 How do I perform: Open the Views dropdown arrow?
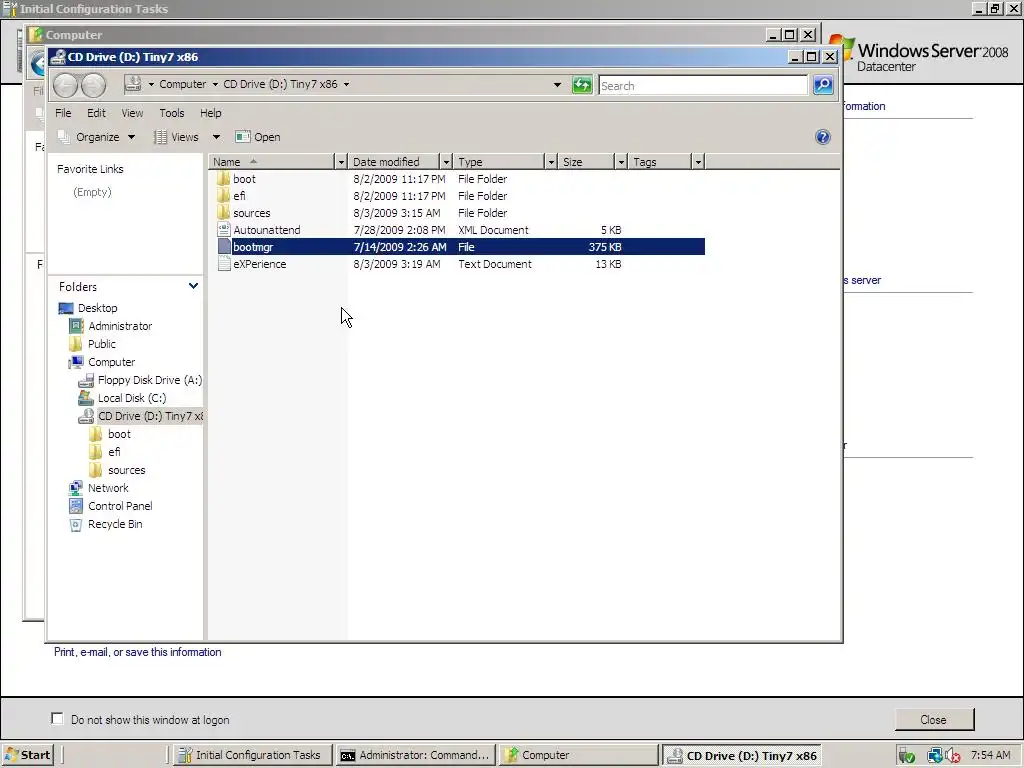(x=216, y=137)
